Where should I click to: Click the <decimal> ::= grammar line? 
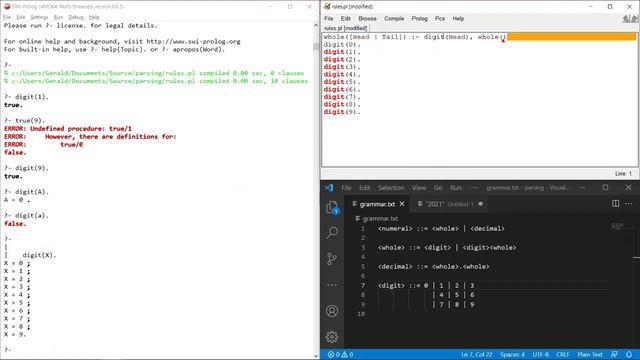coord(433,267)
